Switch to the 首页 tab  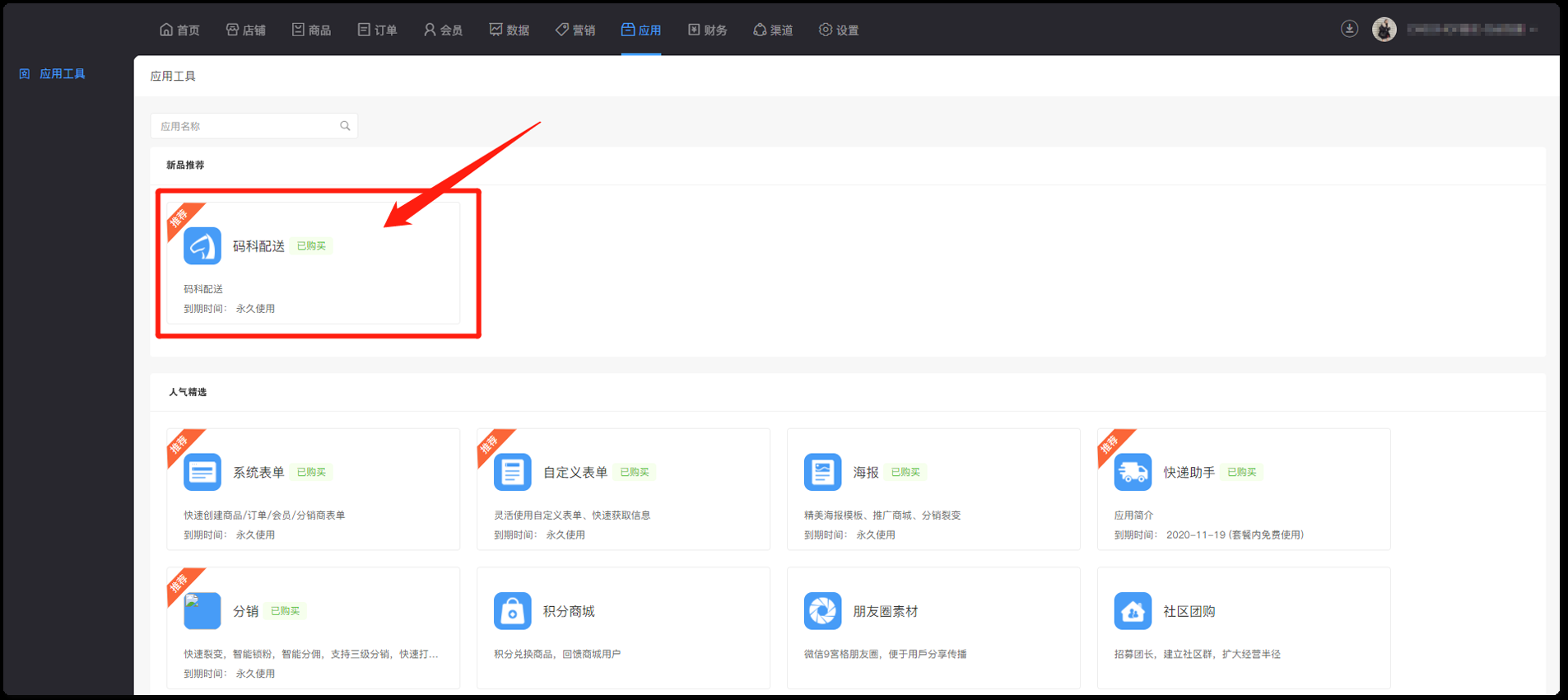[179, 30]
